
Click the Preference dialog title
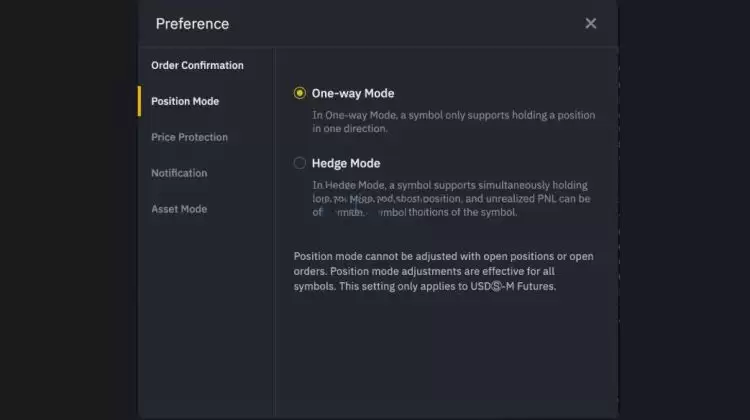point(192,24)
